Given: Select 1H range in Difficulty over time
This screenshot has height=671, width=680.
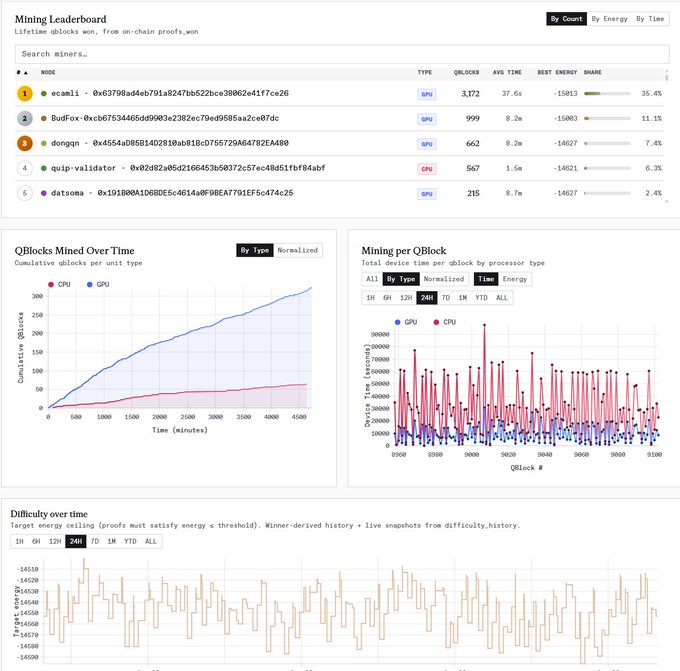Looking at the screenshot, I should [x=20, y=541].
